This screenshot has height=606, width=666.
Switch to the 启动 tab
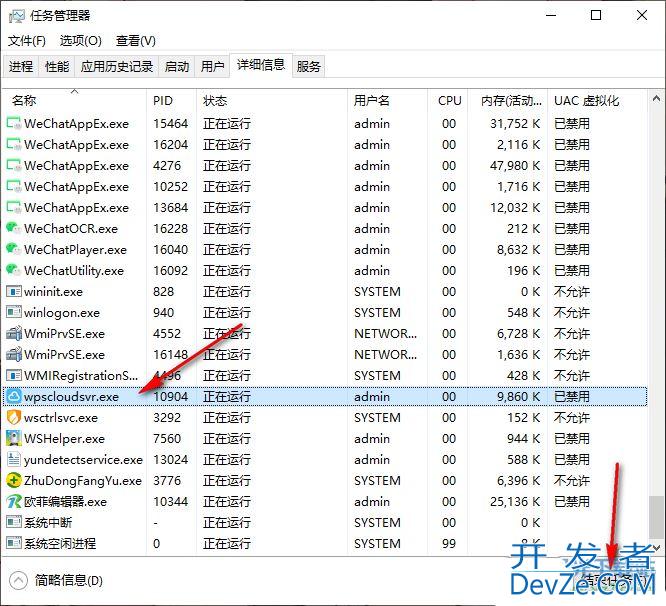click(x=177, y=67)
